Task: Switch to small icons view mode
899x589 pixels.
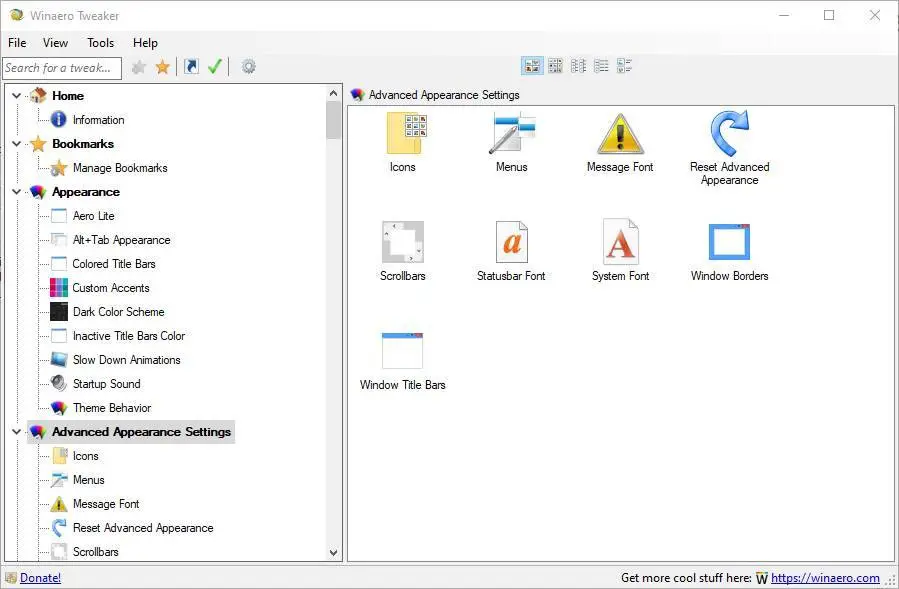Action: click(578, 66)
